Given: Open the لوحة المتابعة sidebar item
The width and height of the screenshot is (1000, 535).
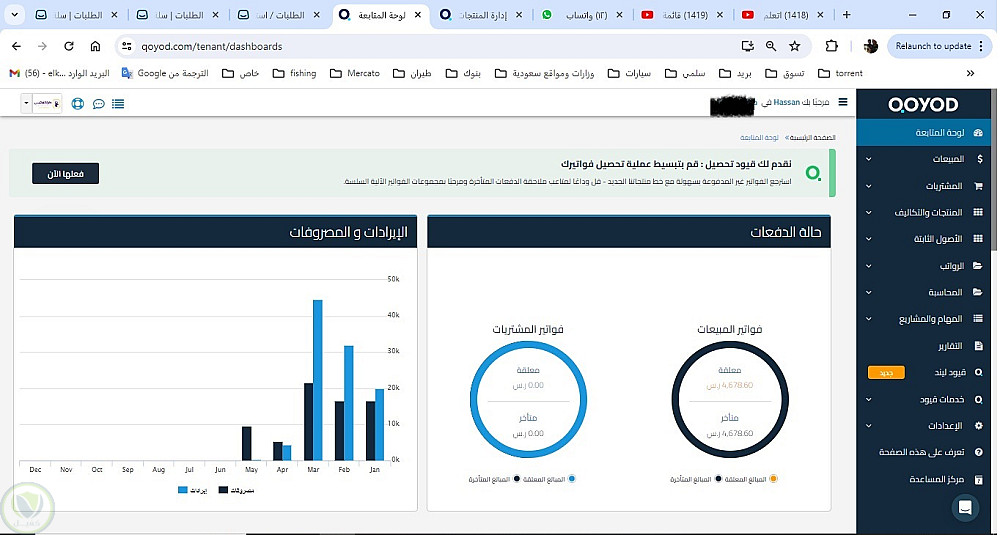Looking at the screenshot, I should [x=925, y=133].
